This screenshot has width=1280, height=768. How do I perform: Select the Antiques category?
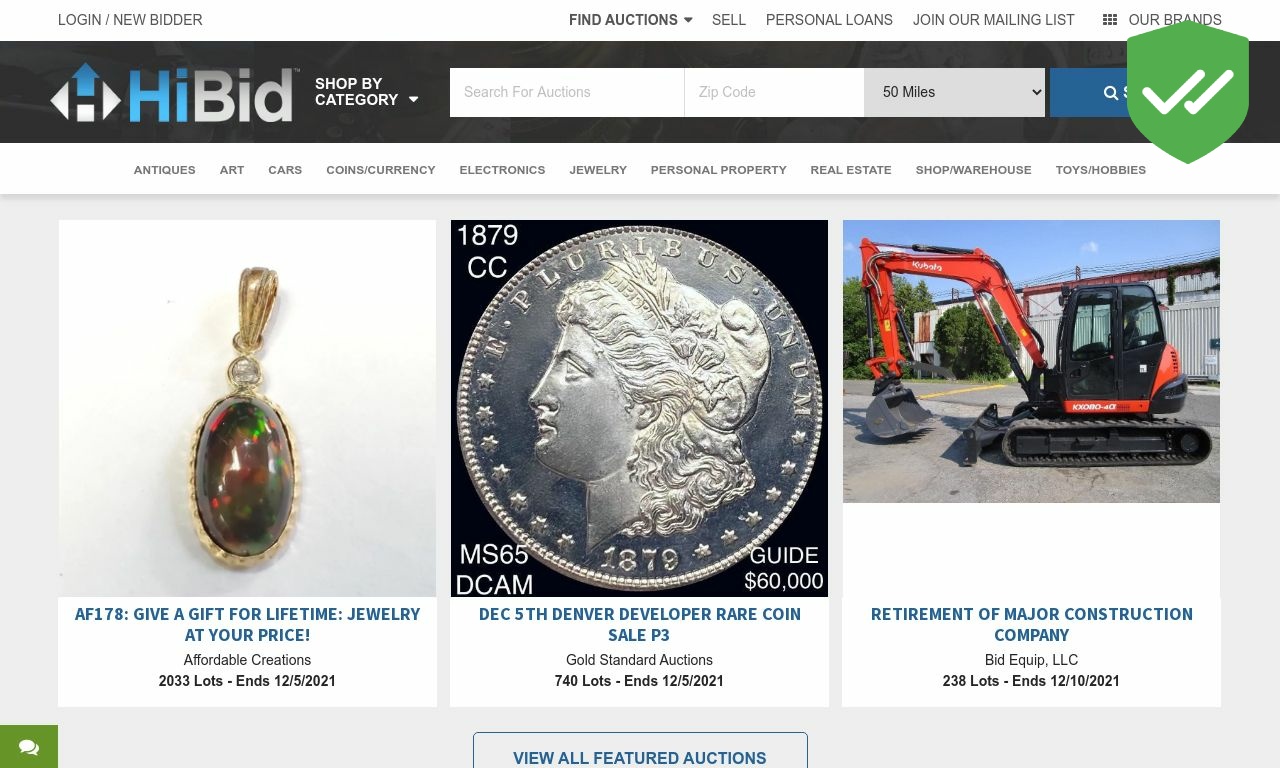(x=164, y=170)
